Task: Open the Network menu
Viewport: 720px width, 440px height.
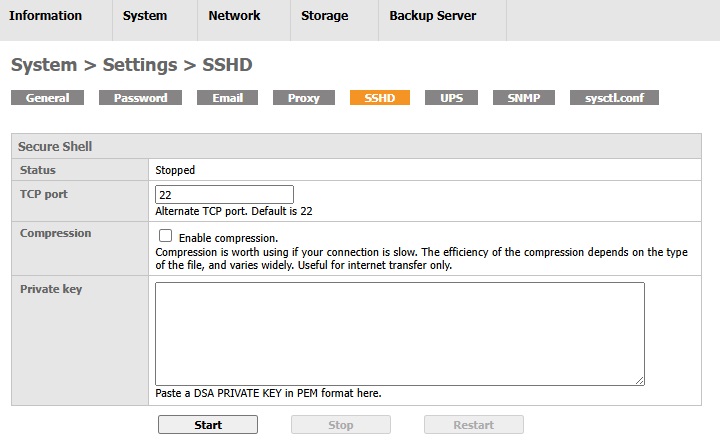Action: (234, 16)
